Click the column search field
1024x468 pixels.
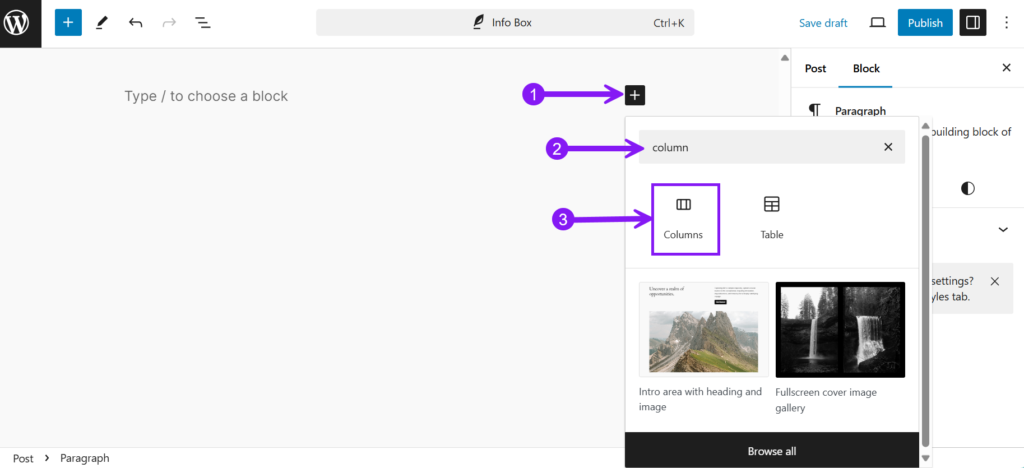(x=772, y=147)
